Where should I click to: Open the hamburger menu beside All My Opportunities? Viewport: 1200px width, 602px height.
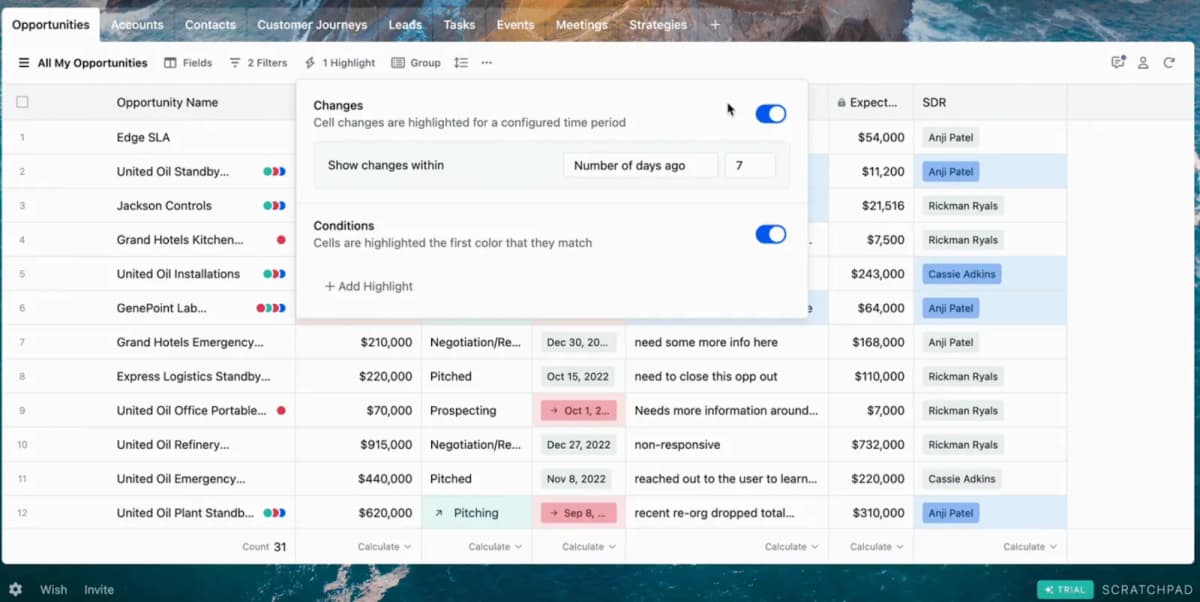click(24, 63)
